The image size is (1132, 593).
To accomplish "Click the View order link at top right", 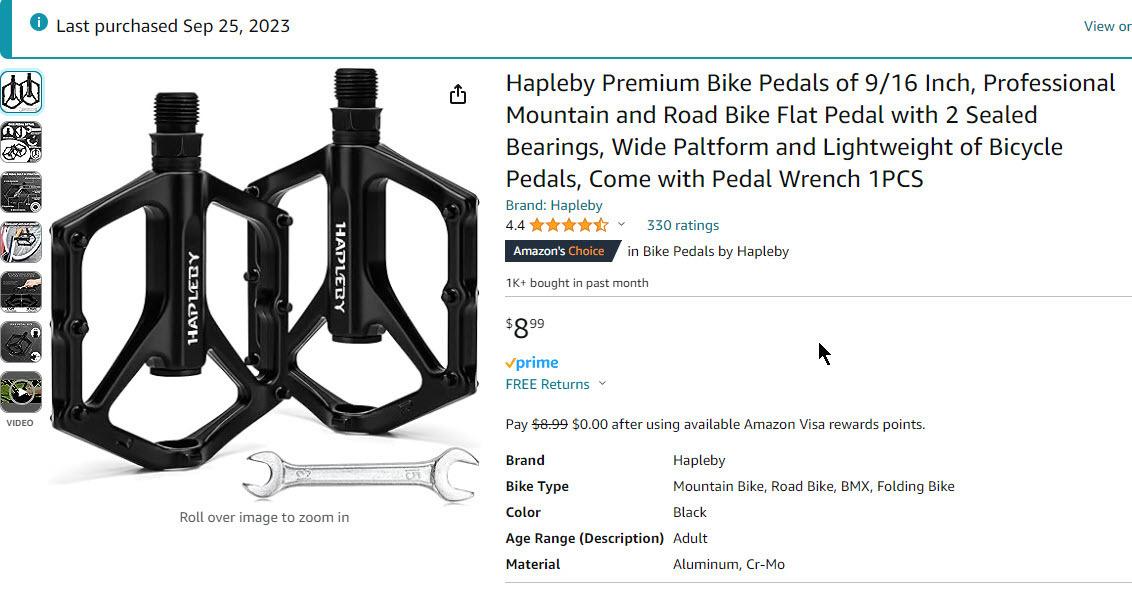I will click(1107, 26).
